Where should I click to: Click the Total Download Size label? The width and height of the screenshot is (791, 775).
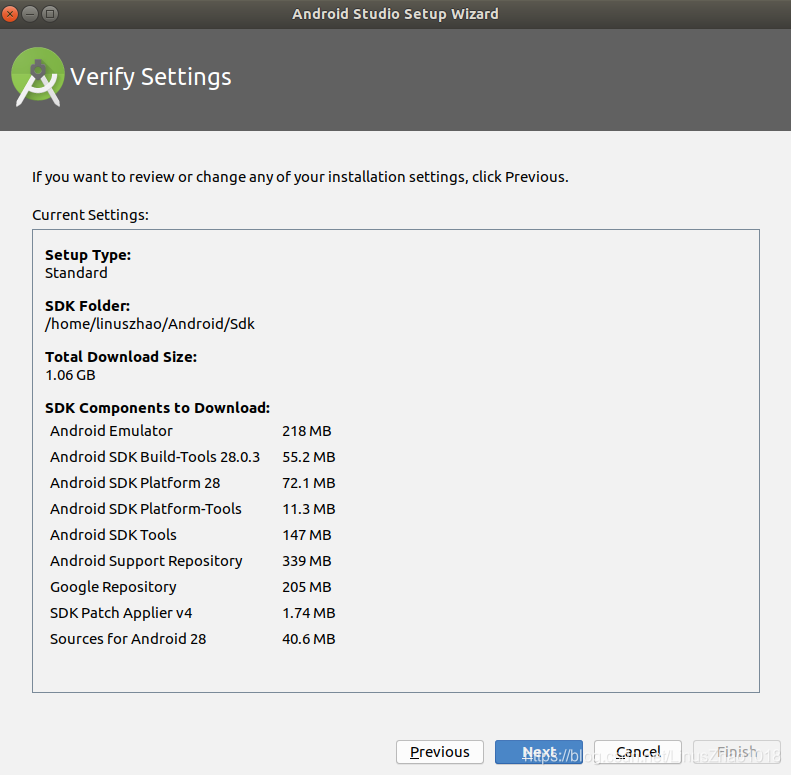121,357
